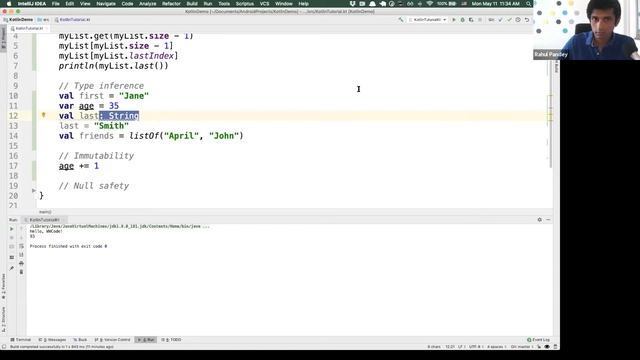Toggle the Run tool window button
The width and height of the screenshot is (640, 360).
(146, 340)
